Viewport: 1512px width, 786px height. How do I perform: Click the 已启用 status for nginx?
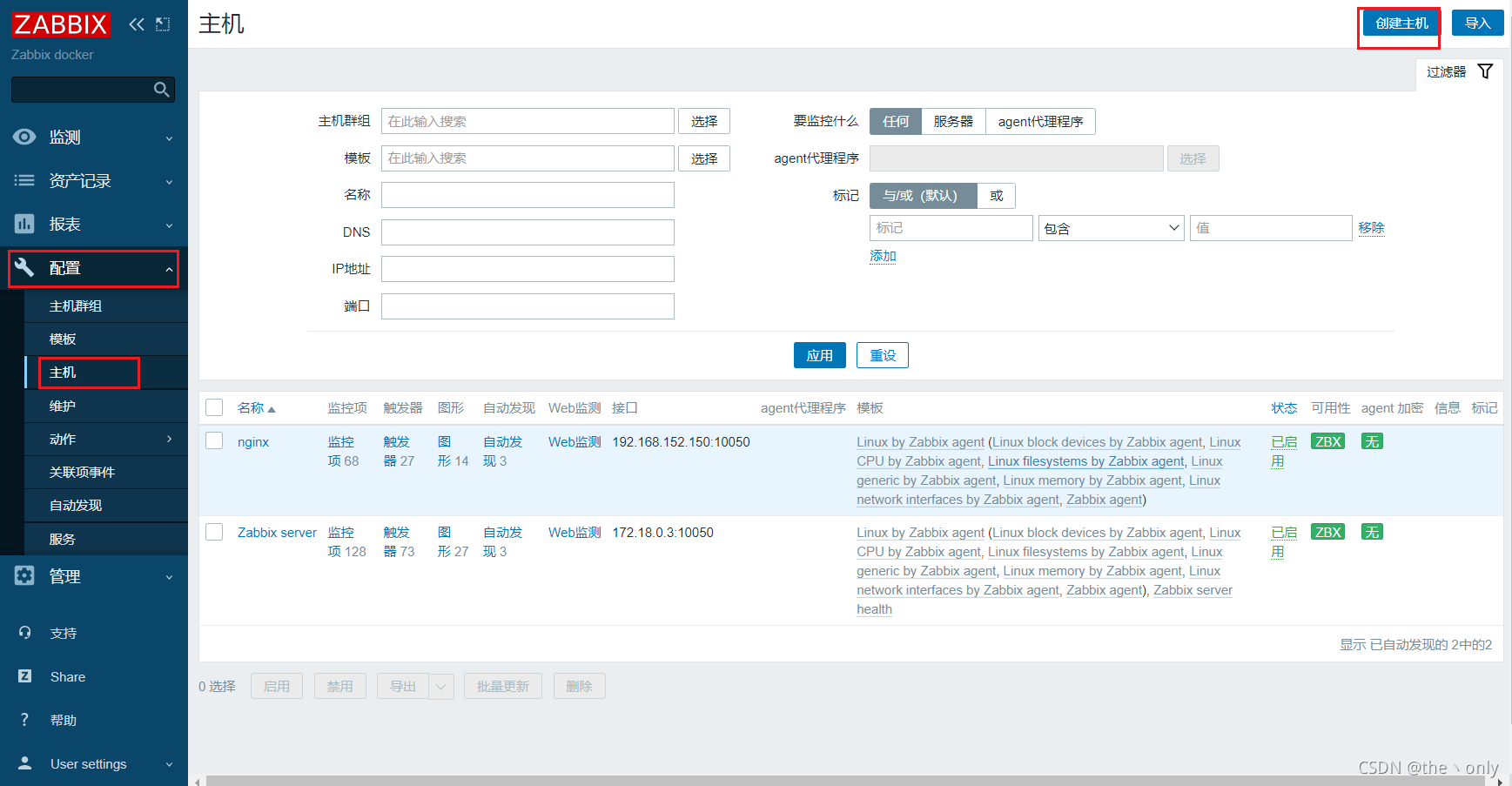pyautogui.click(x=1284, y=451)
